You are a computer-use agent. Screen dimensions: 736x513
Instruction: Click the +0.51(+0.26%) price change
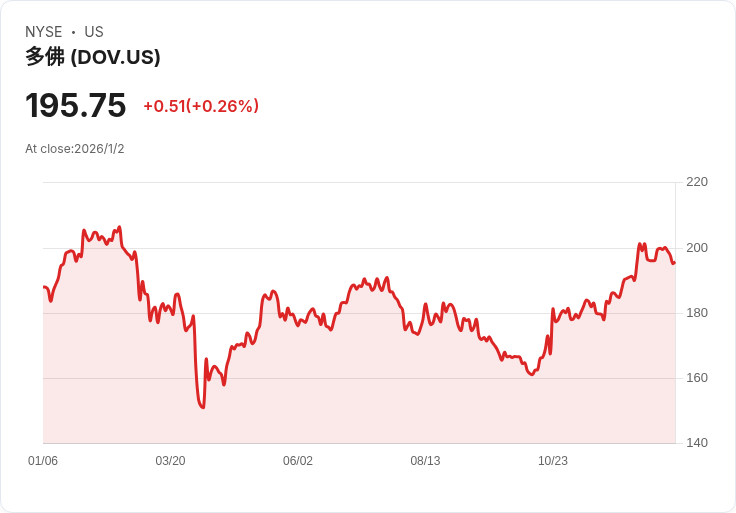(x=201, y=106)
